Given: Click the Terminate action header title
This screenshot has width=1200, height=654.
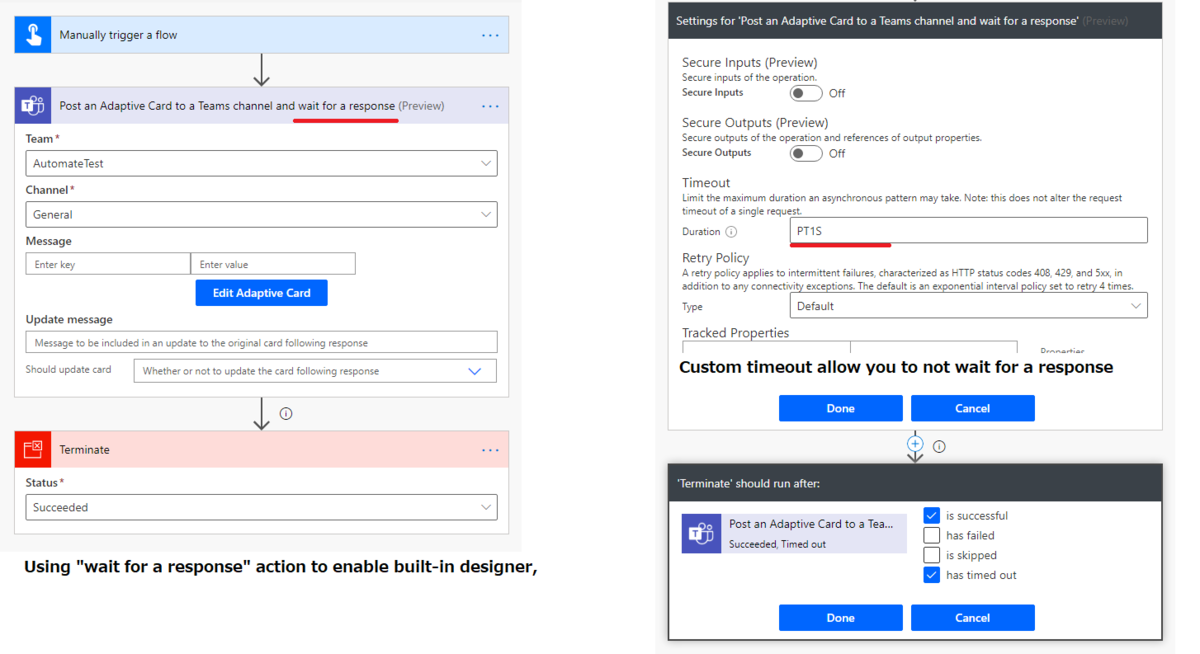Looking at the screenshot, I should pos(84,450).
